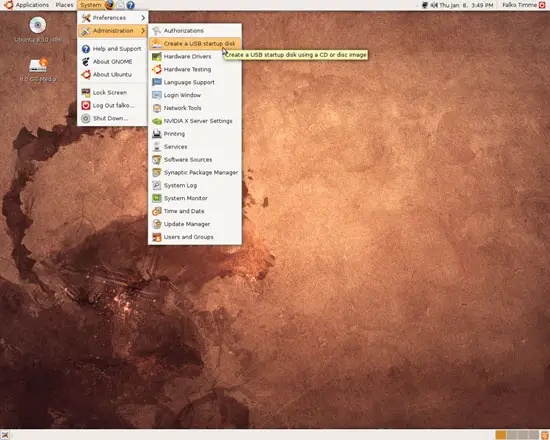550x440 pixels.
Task: Switch to the second workspace in switcher
Action: click(512, 435)
